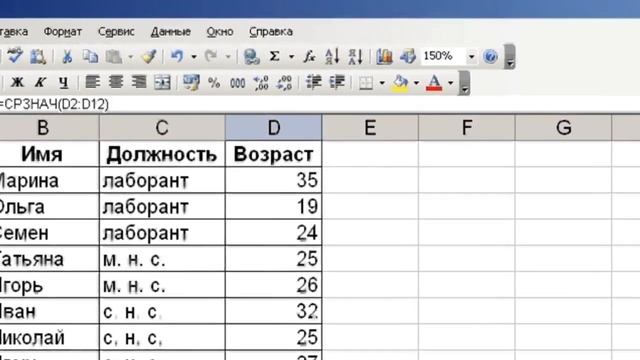The height and width of the screenshot is (360, 640).
Task: Open the Справка menu
Action: 271,31
